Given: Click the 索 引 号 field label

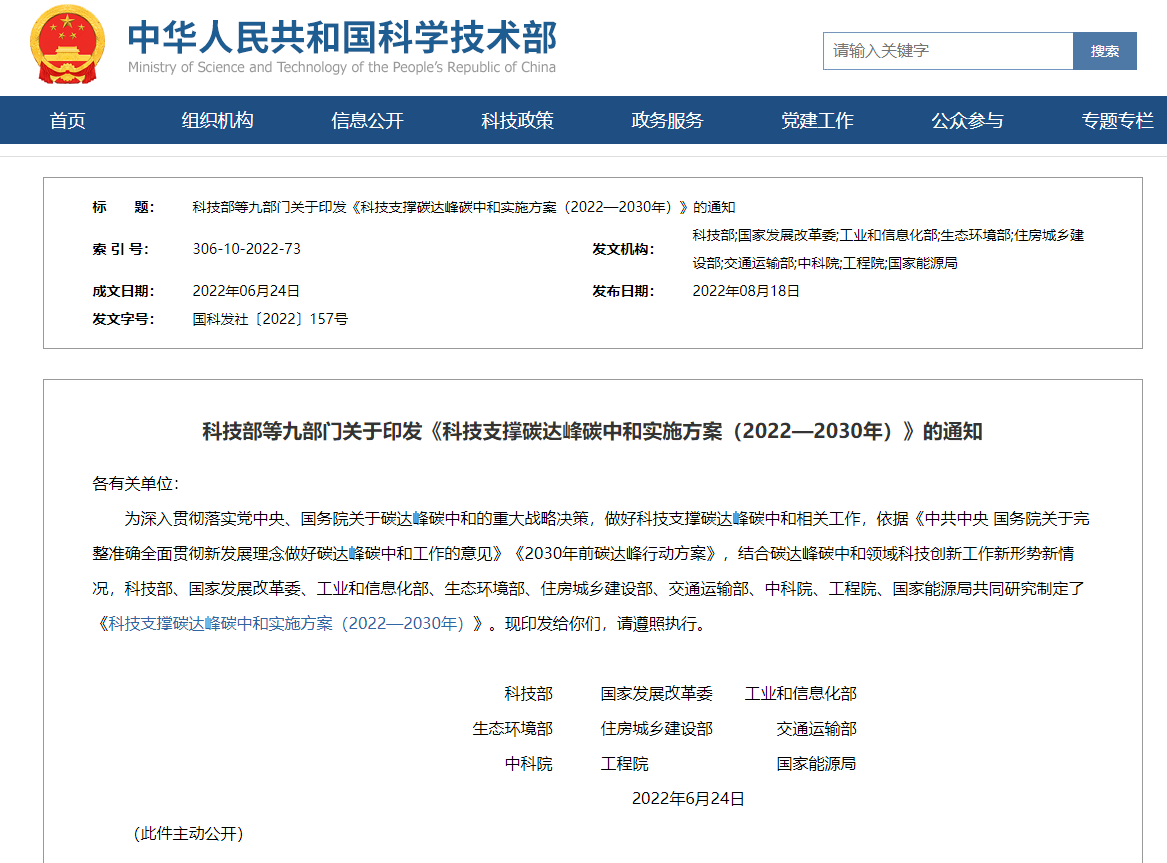Looking at the screenshot, I should (x=121, y=249).
